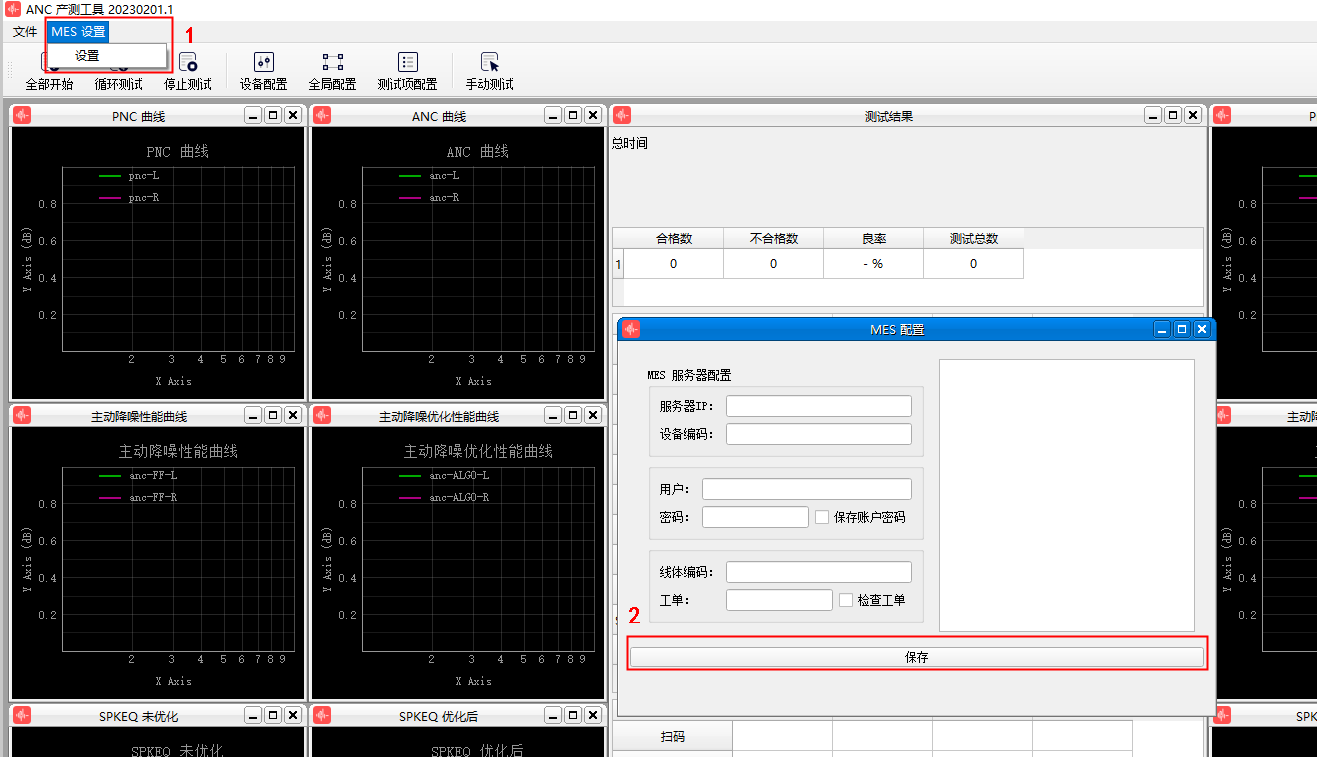Click the PNC 曲线 window icon
Image resolution: width=1317 pixels, height=757 pixels.
(x=22, y=115)
